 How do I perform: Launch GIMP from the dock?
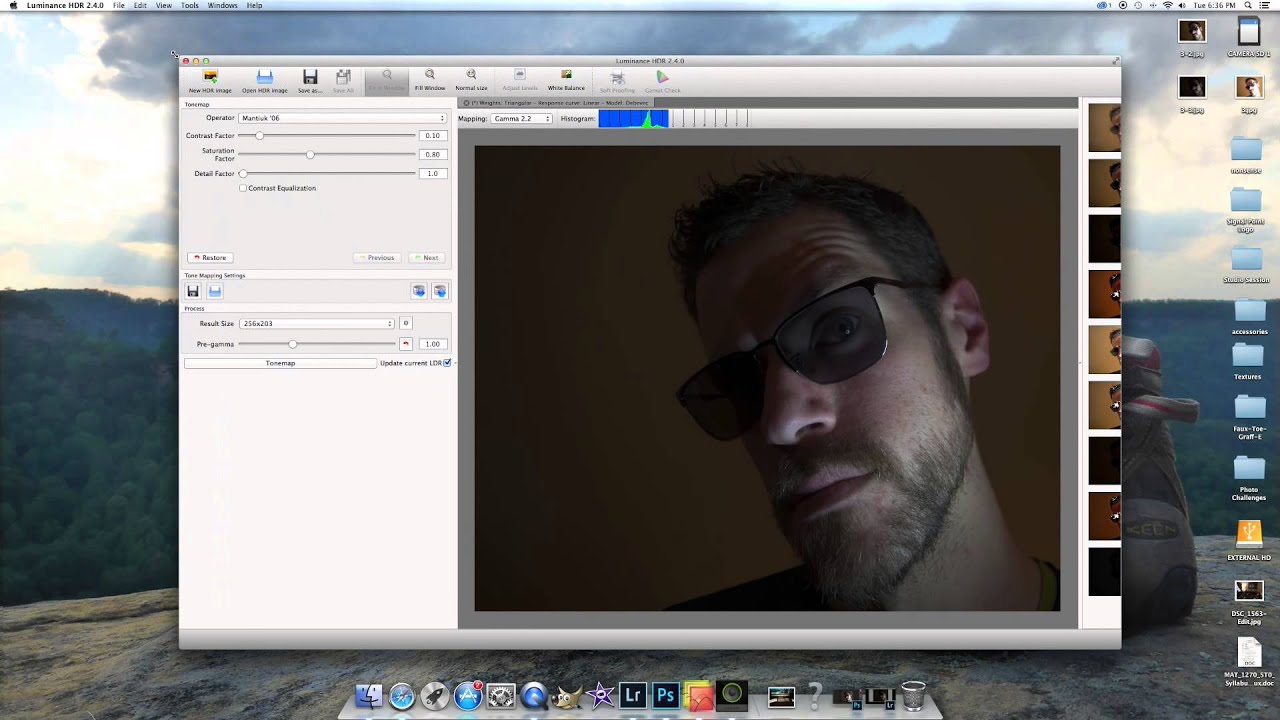pyautogui.click(x=567, y=696)
